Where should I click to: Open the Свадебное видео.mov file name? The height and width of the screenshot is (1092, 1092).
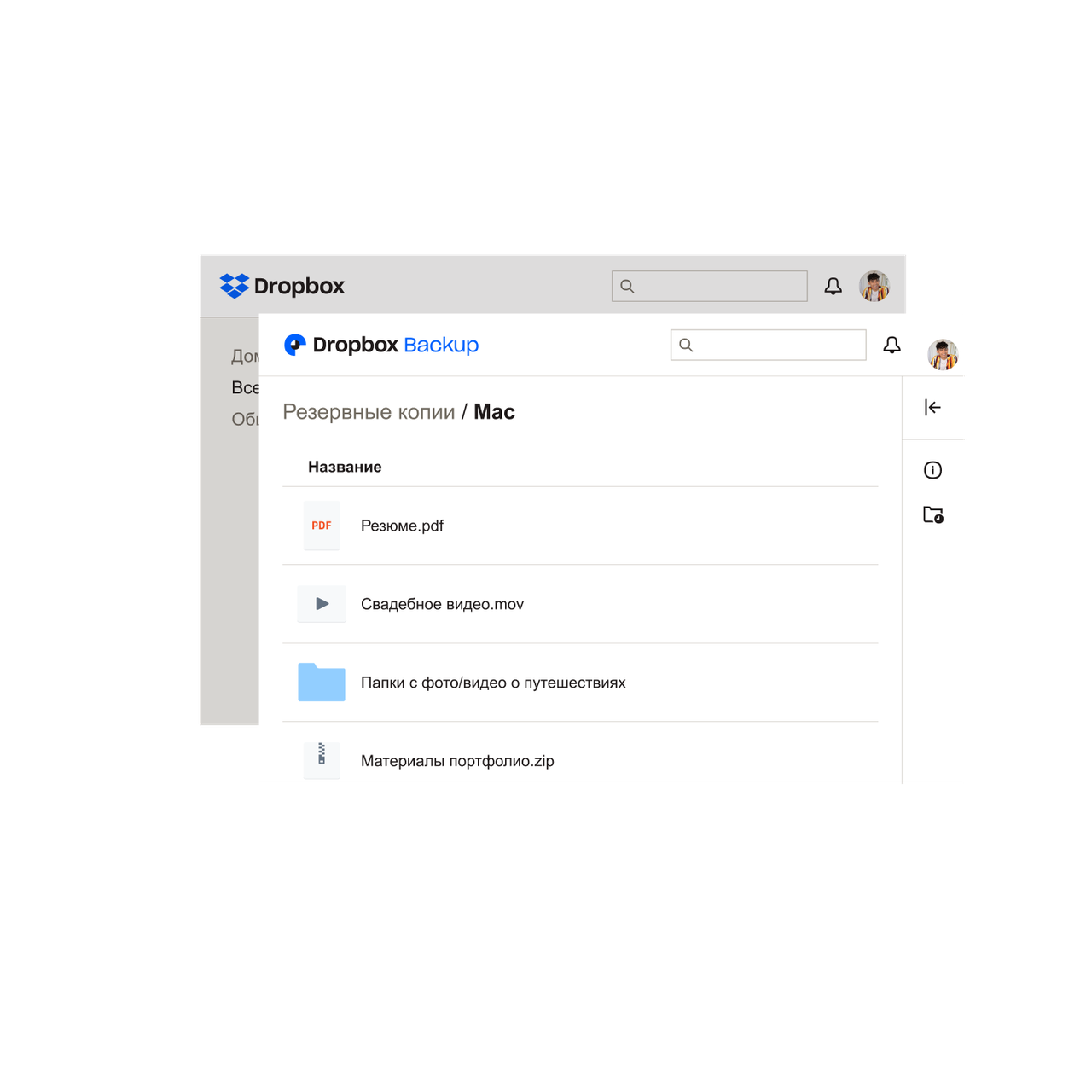pyautogui.click(x=442, y=604)
